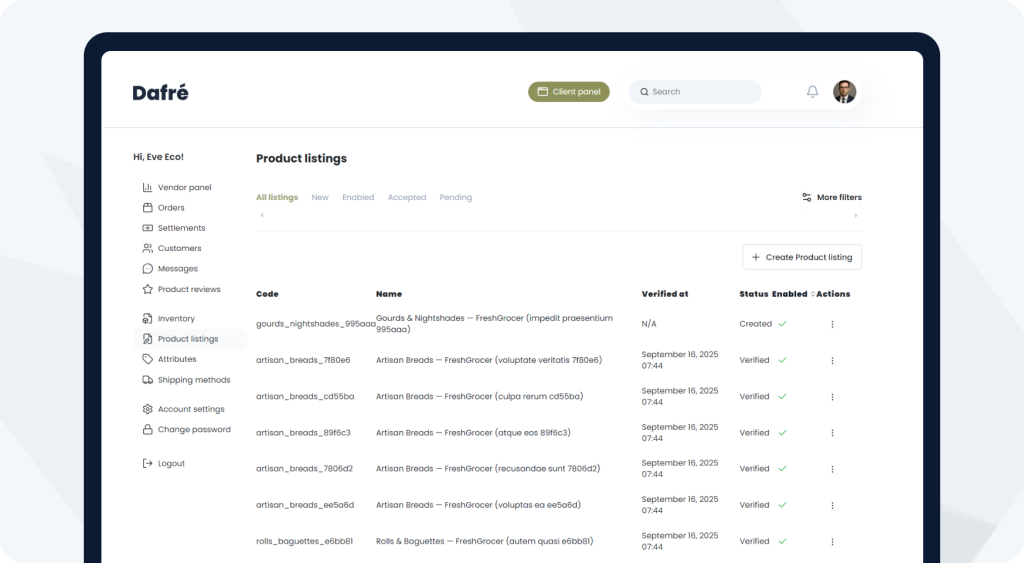Click the Search input field
1024x563 pixels.
tap(700, 92)
